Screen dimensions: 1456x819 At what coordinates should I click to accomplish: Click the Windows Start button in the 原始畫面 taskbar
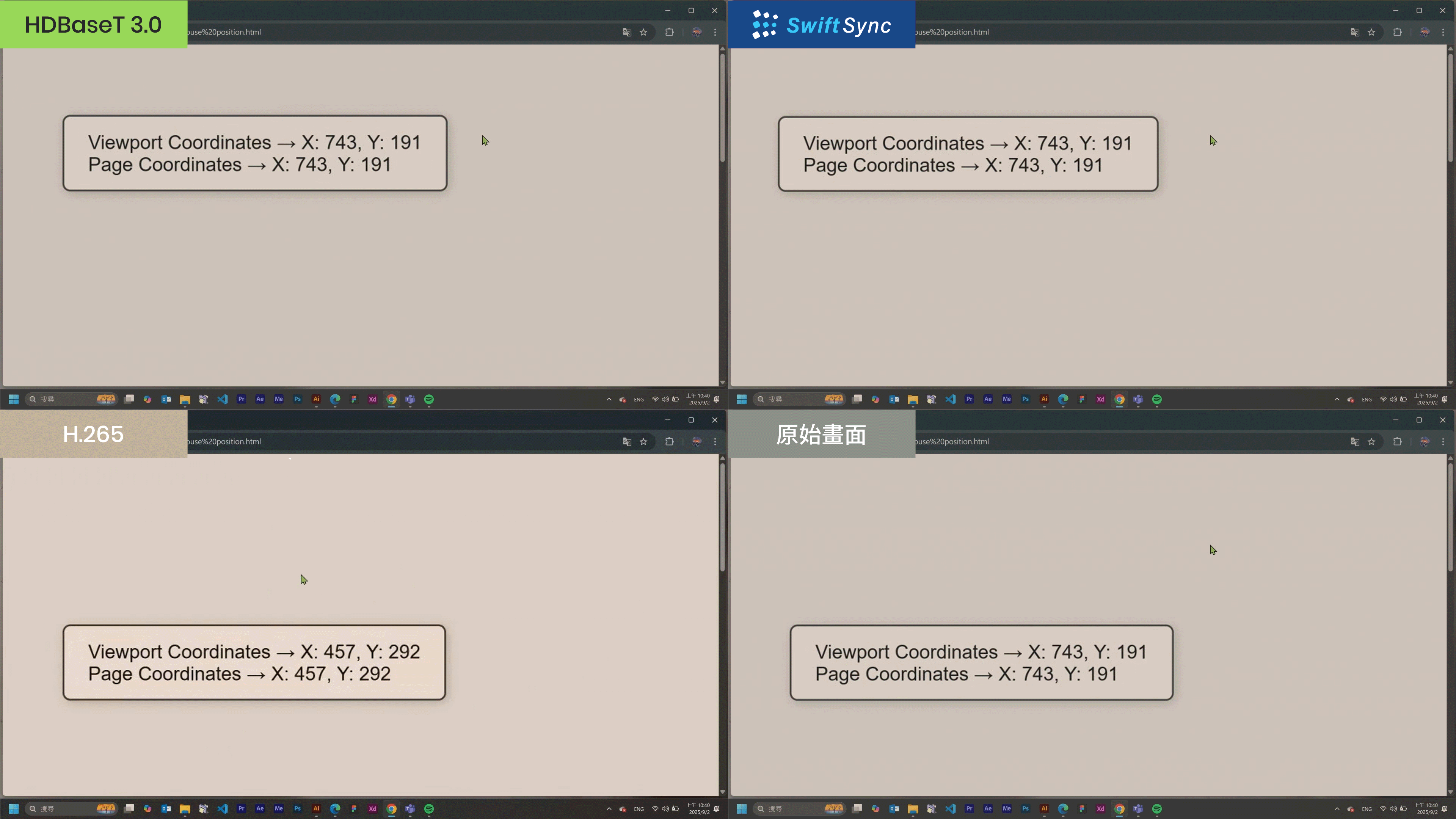click(742, 809)
